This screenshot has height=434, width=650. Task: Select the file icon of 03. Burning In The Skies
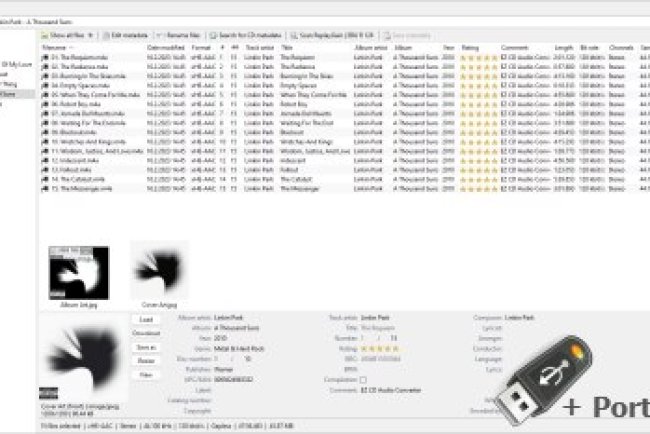click(x=45, y=76)
